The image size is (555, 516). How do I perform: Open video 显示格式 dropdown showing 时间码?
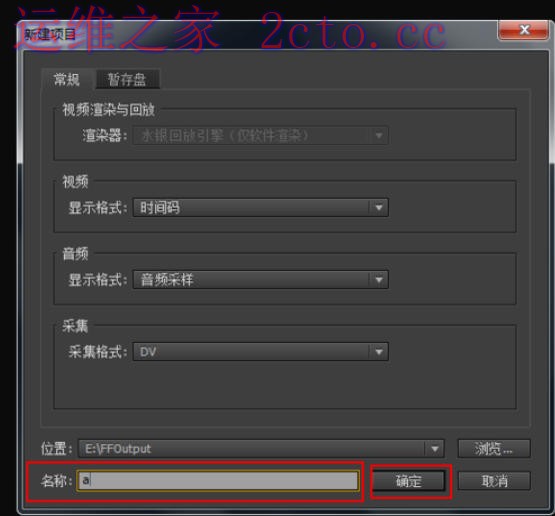click(261, 207)
